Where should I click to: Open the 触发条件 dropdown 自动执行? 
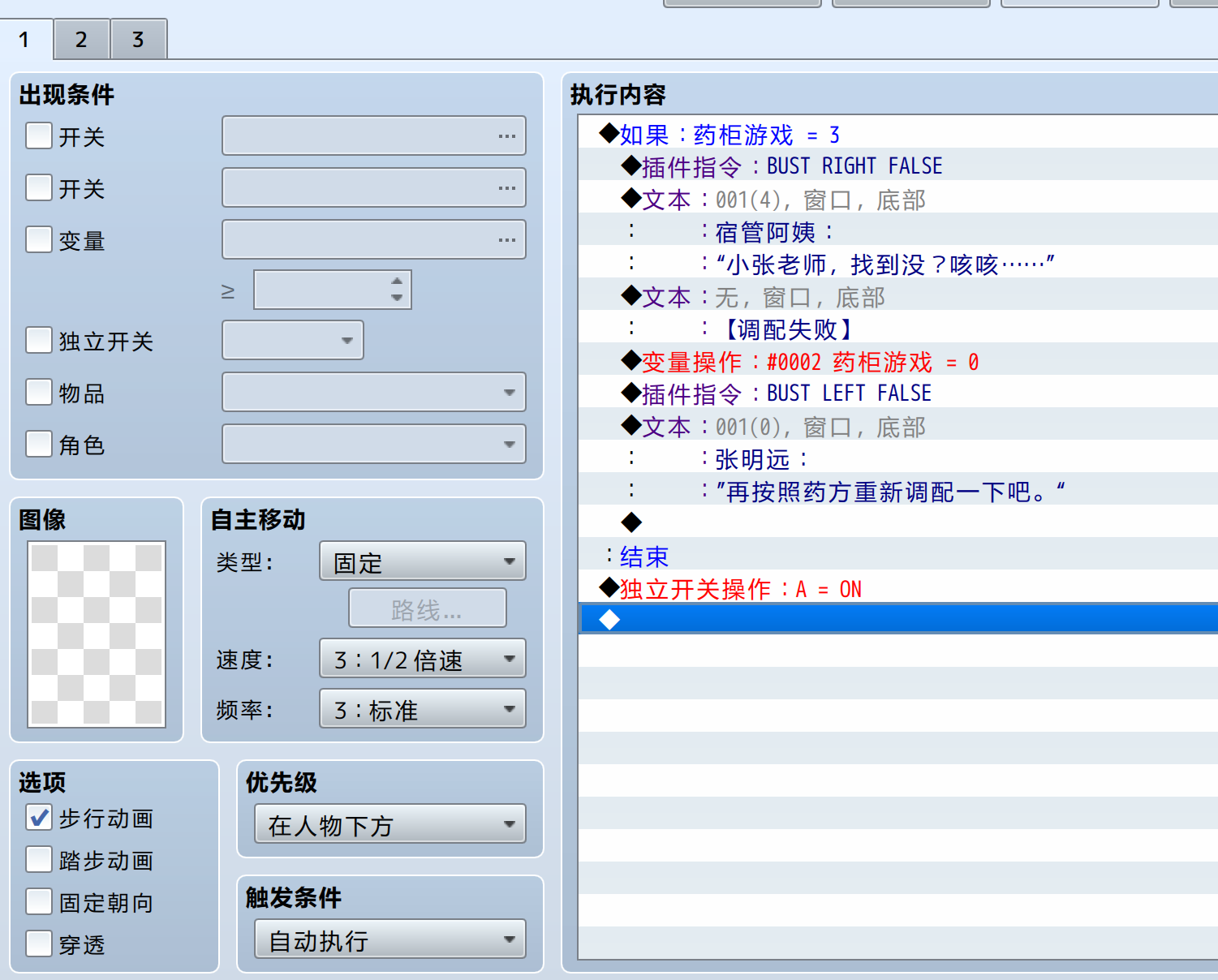point(390,939)
